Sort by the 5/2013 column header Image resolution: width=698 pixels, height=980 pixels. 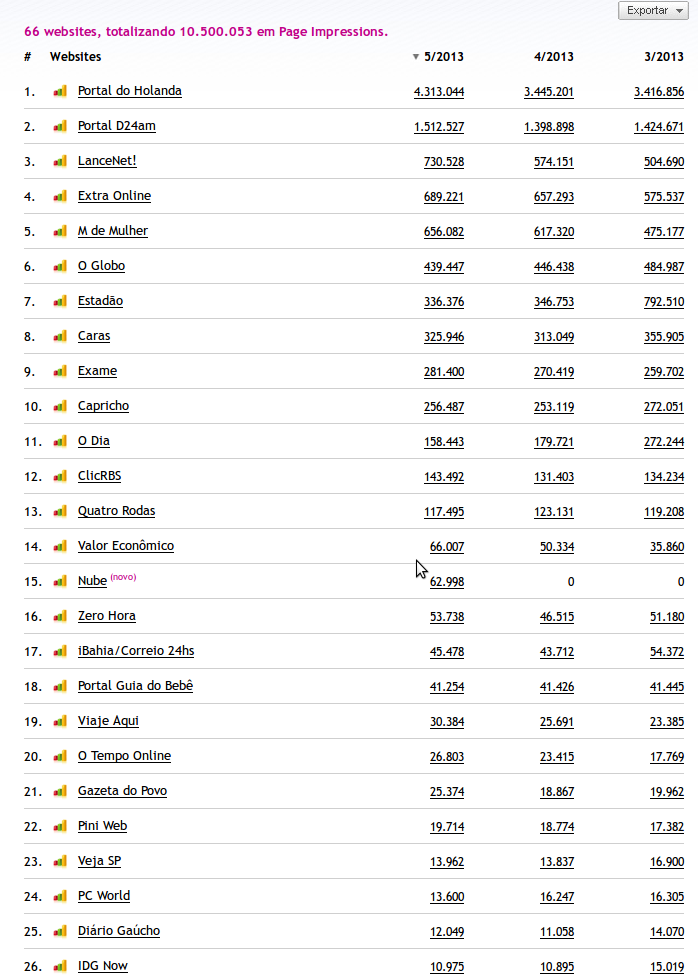pyautogui.click(x=444, y=57)
